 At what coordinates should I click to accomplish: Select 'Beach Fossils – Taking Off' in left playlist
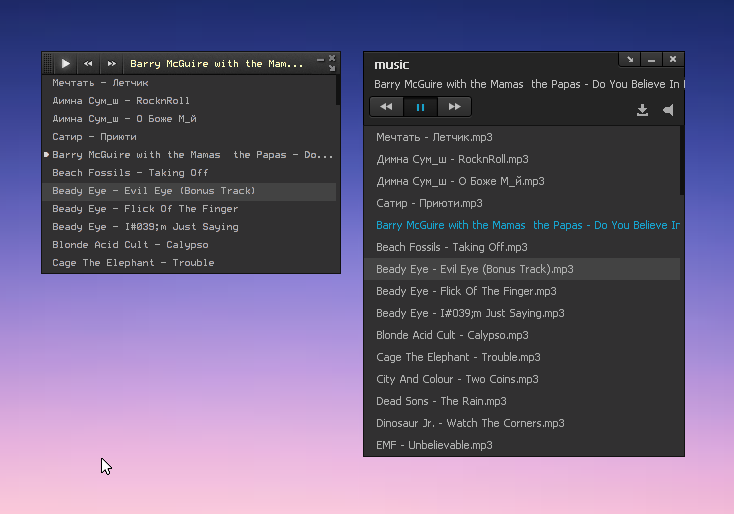tap(189, 173)
